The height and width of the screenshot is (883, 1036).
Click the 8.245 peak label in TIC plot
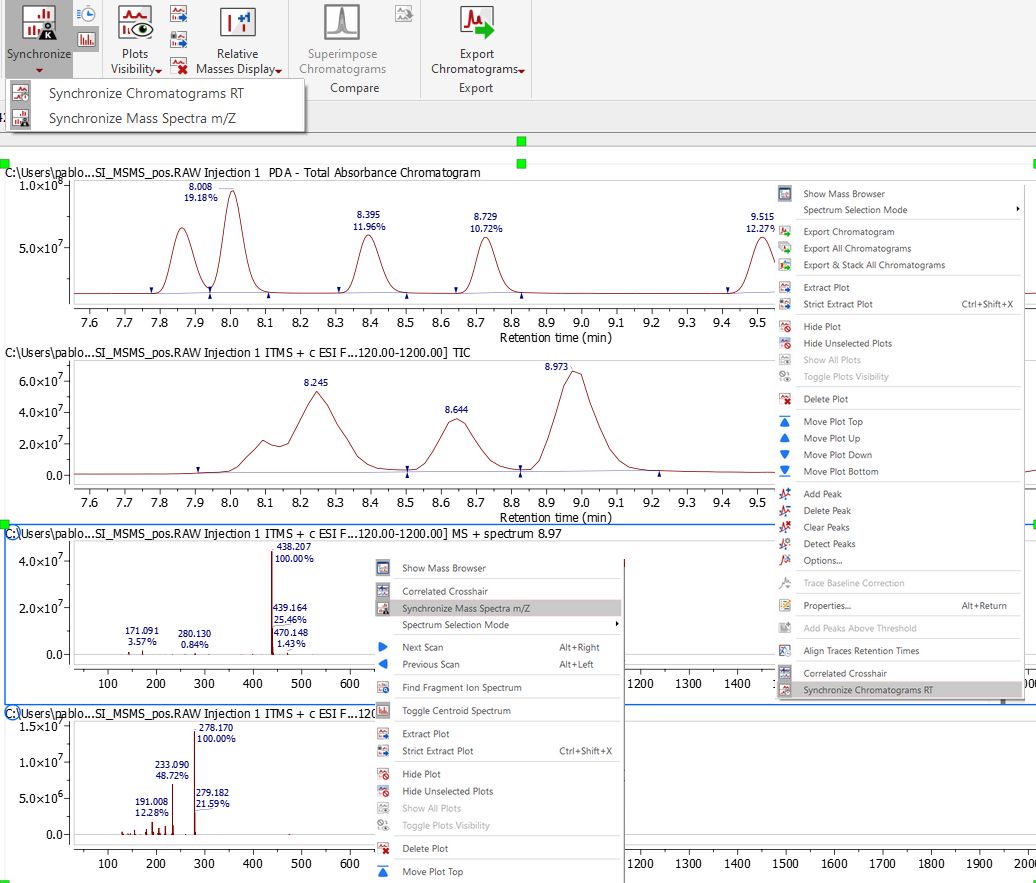(316, 382)
